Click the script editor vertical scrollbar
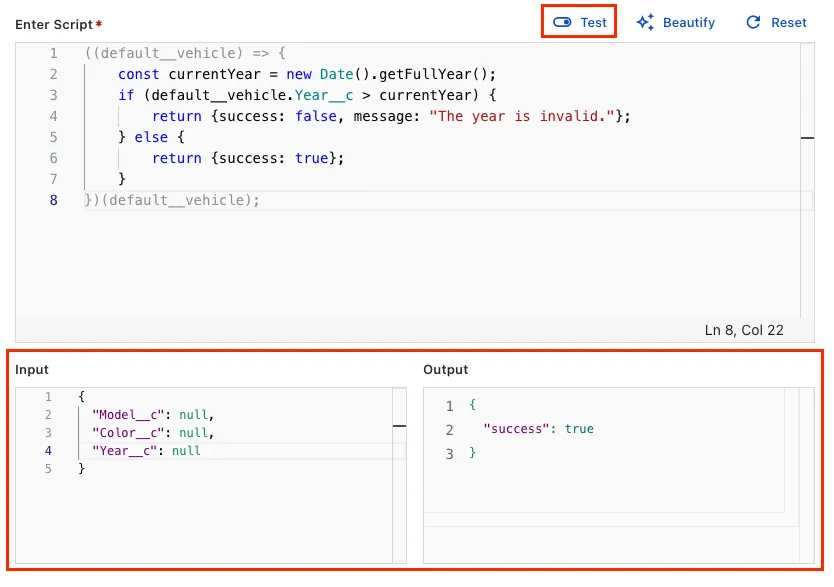This screenshot has width=834, height=587. click(807, 181)
